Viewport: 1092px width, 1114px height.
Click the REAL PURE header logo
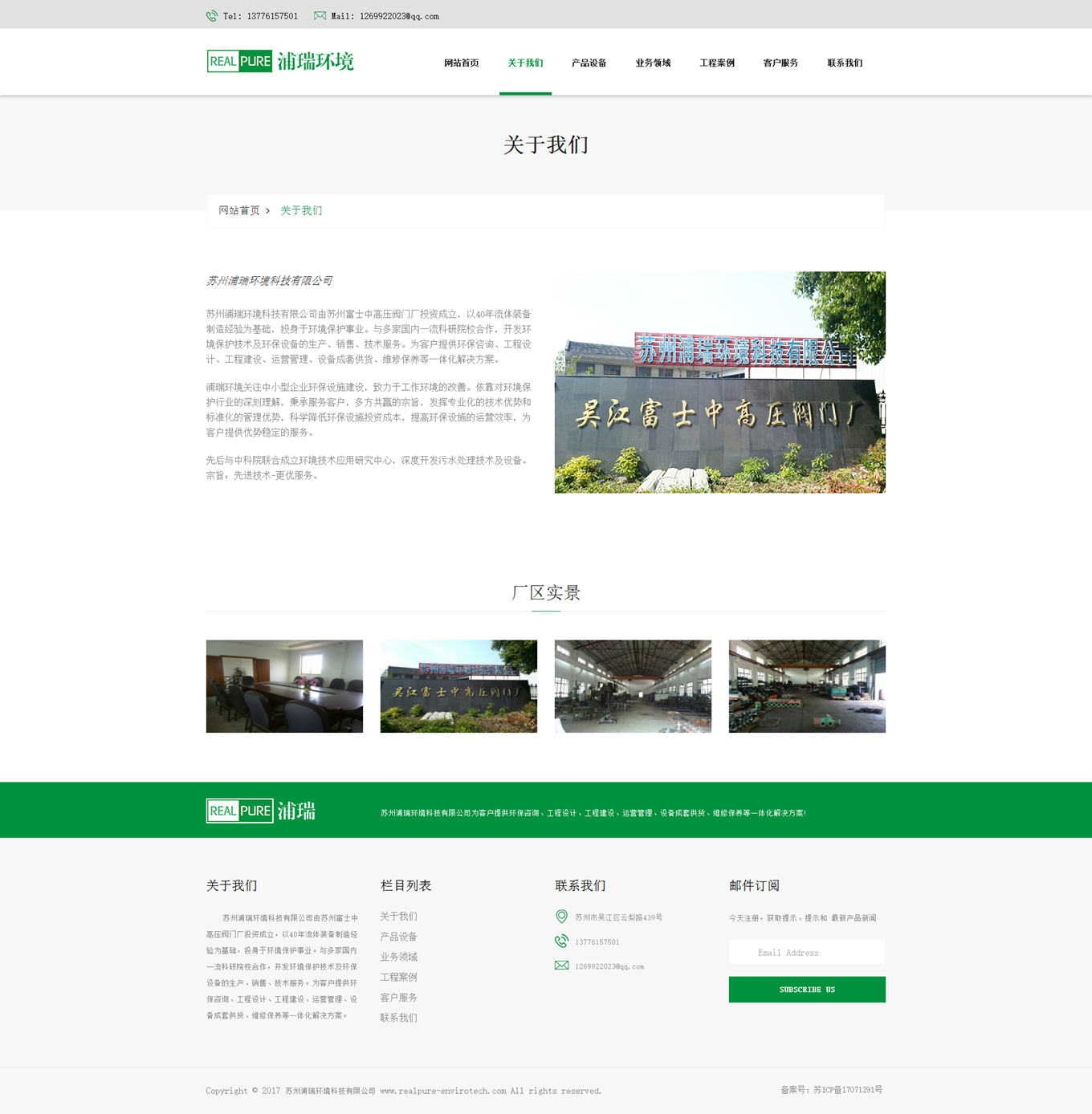click(279, 62)
